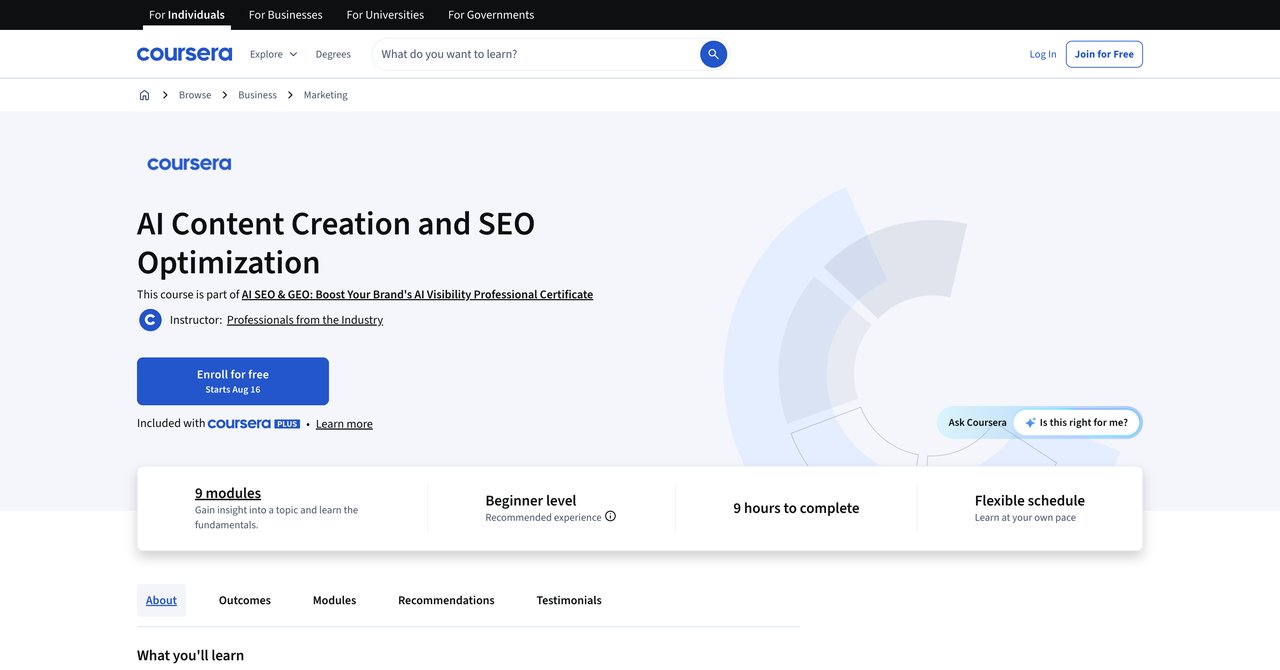
Task: Click the Coursera partner logo above title
Action: tap(189, 164)
